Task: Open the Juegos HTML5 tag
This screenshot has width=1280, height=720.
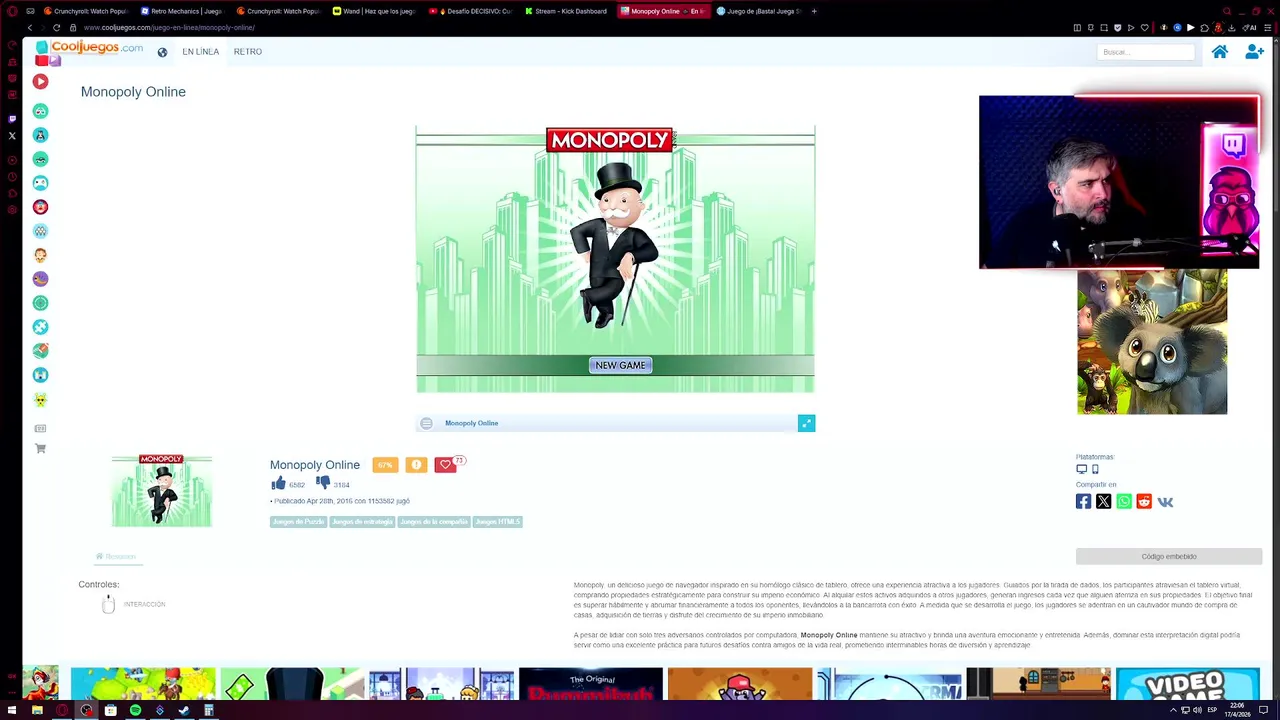Action: [x=497, y=522]
